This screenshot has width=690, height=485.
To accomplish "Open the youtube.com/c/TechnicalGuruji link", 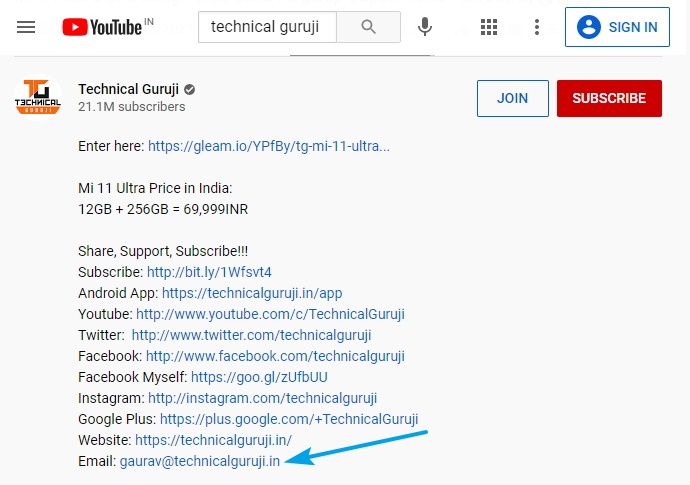I will pos(270,314).
